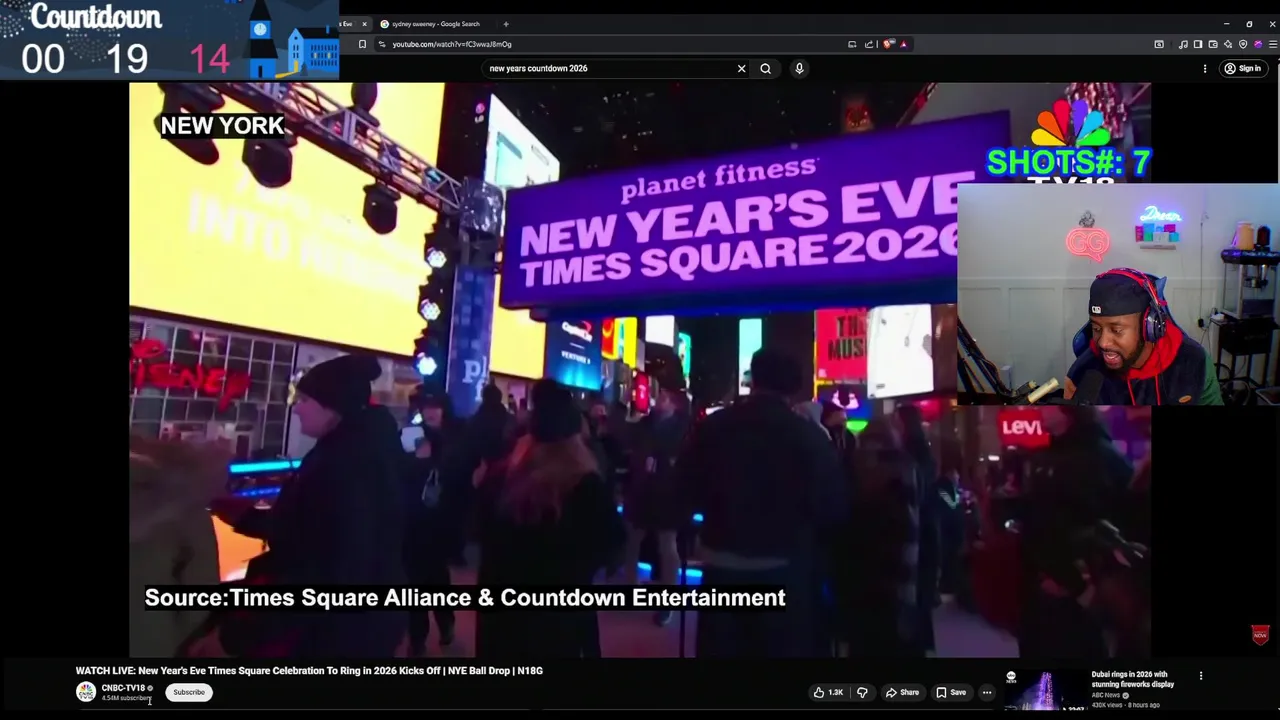Dislike the video with thumbs down
Image resolution: width=1280 pixels, height=720 pixels.
tap(862, 692)
